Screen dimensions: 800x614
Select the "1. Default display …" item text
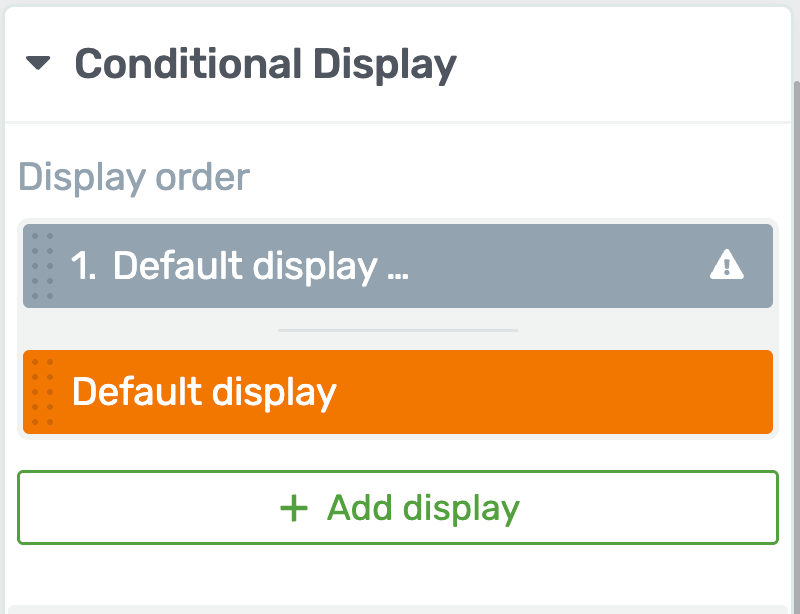click(x=239, y=266)
